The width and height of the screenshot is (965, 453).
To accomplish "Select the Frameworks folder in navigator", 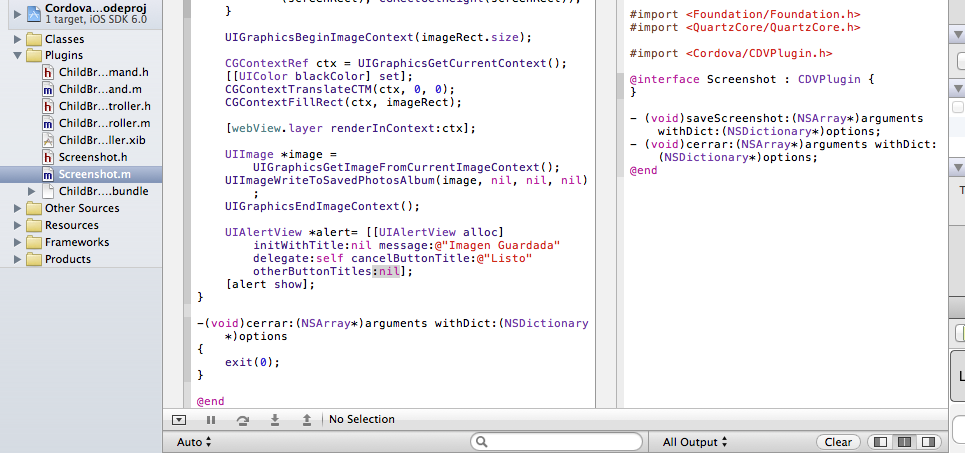I will (x=76, y=242).
